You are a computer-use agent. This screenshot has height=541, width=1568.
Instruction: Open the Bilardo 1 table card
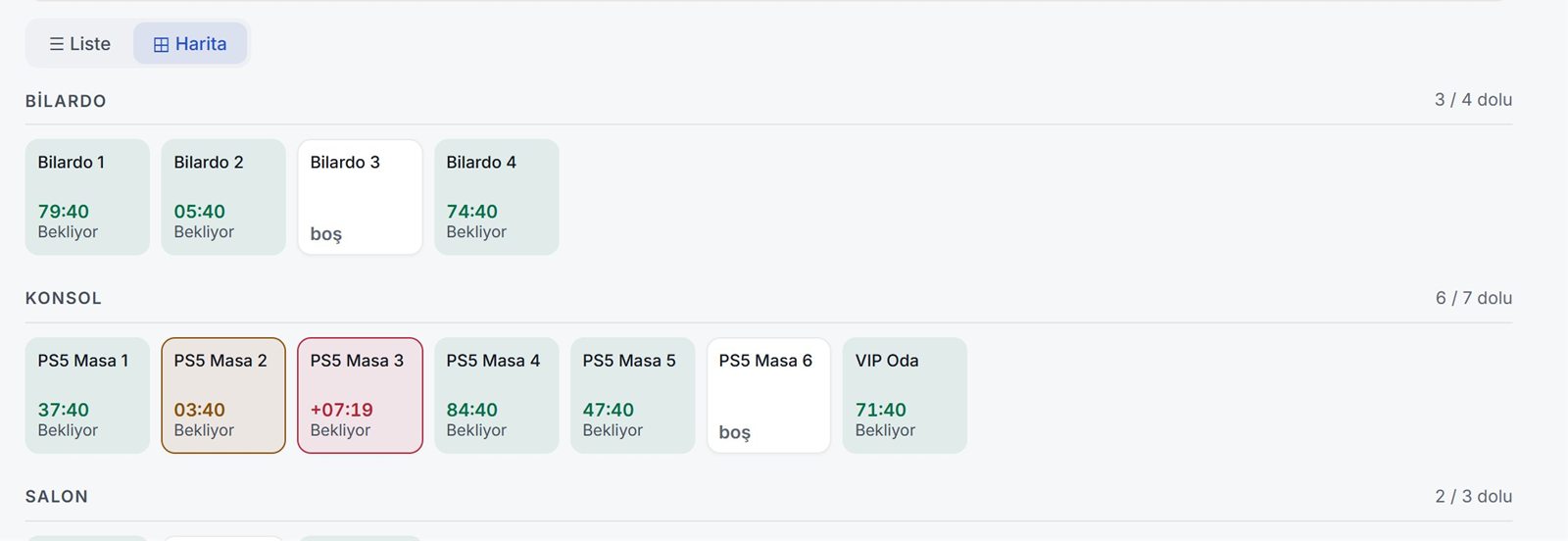tap(87, 197)
